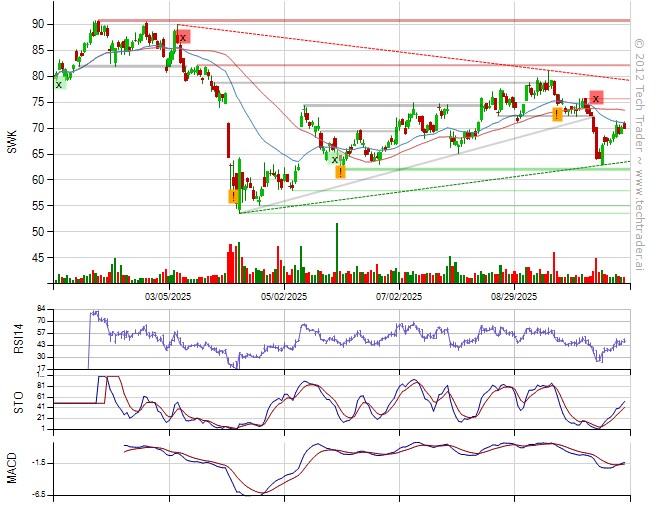Click the SWK ticker axis label

click(12, 141)
